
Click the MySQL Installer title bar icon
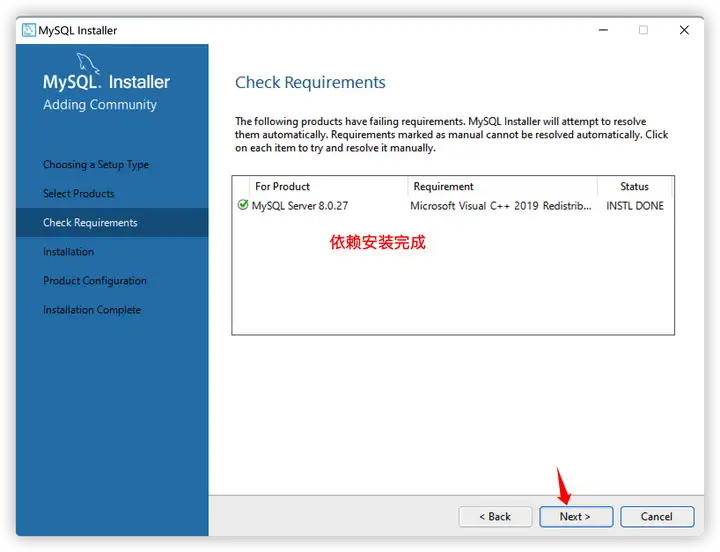(x=28, y=30)
